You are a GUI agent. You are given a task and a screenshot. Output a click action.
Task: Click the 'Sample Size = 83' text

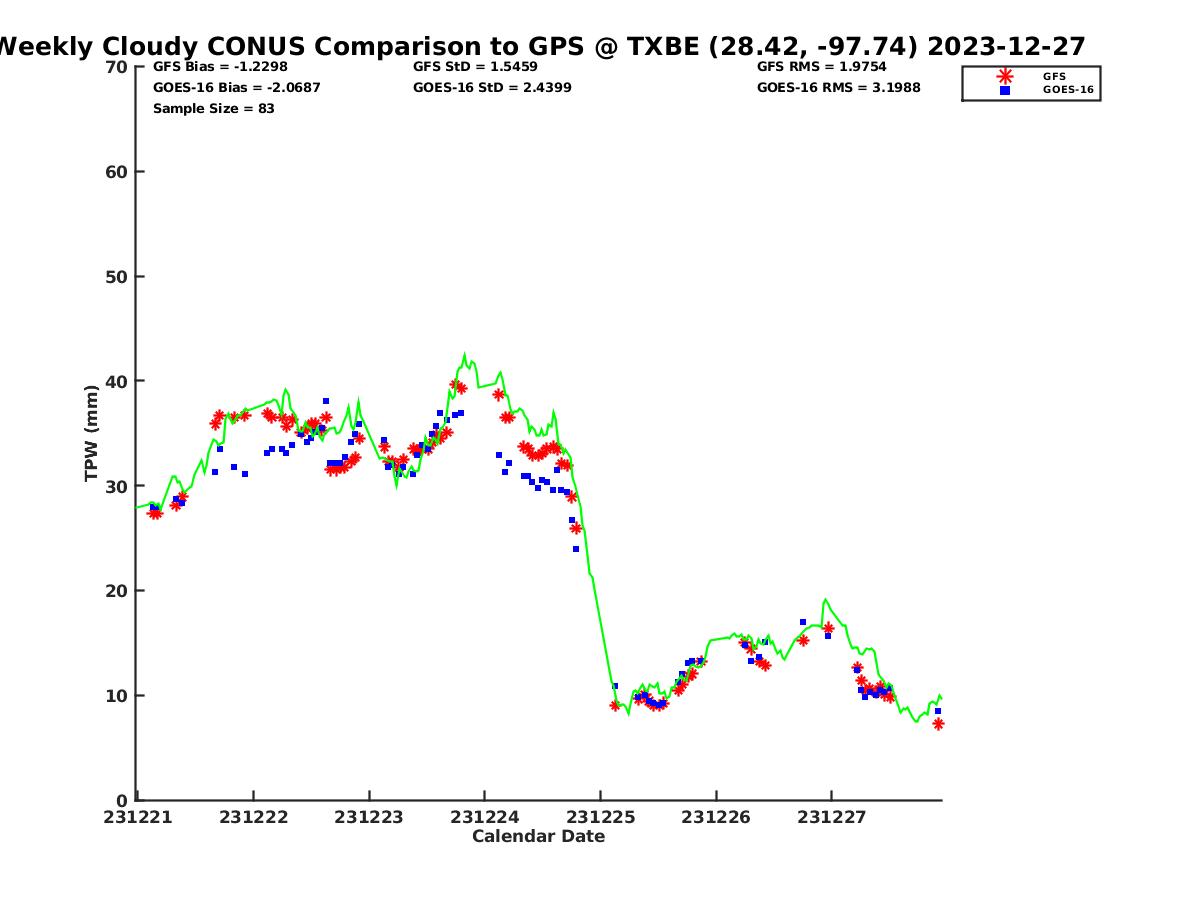click(214, 109)
